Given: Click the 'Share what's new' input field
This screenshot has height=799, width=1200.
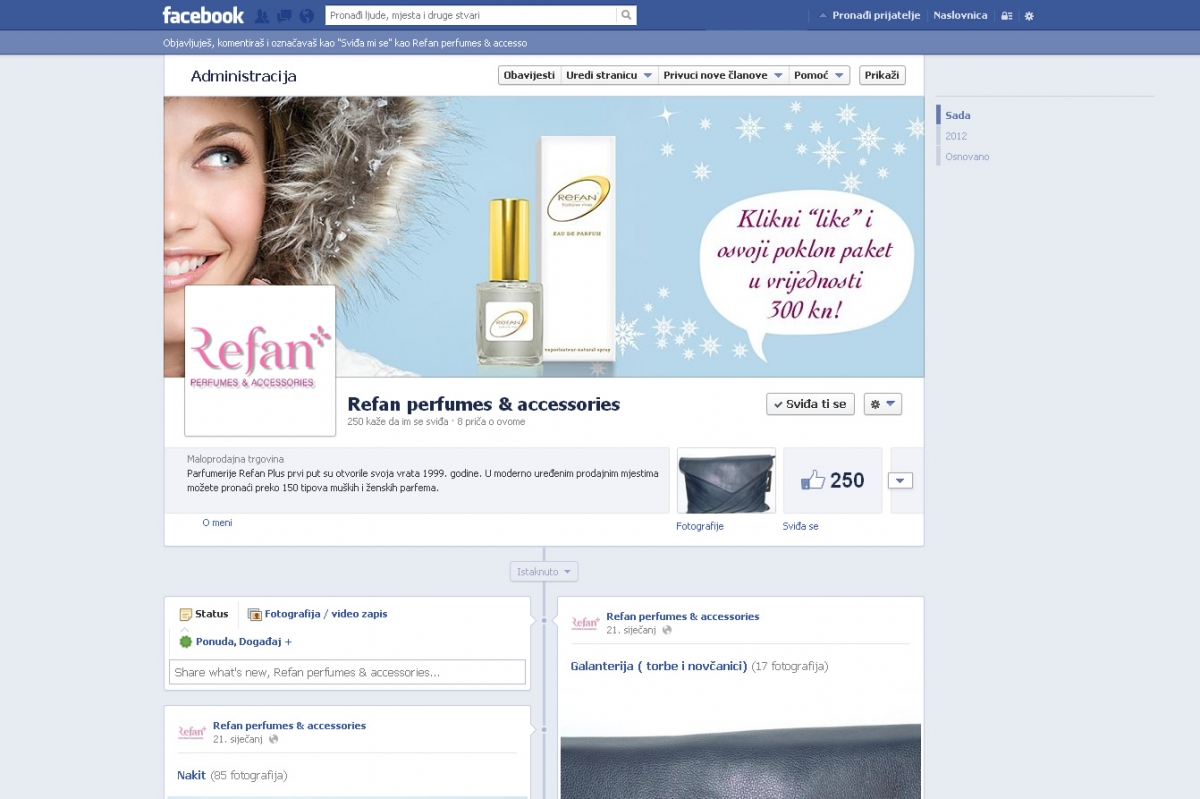Looking at the screenshot, I should click(347, 672).
